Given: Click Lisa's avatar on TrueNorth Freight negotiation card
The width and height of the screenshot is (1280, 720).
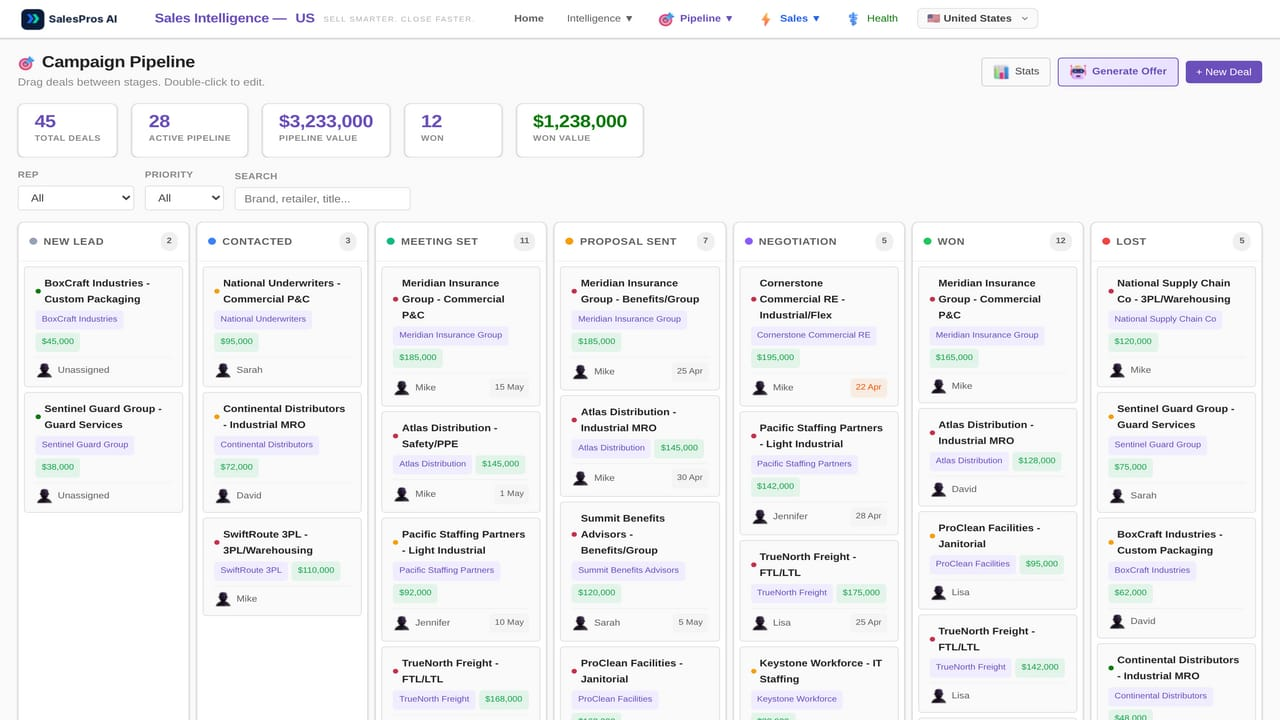Looking at the screenshot, I should (760, 622).
